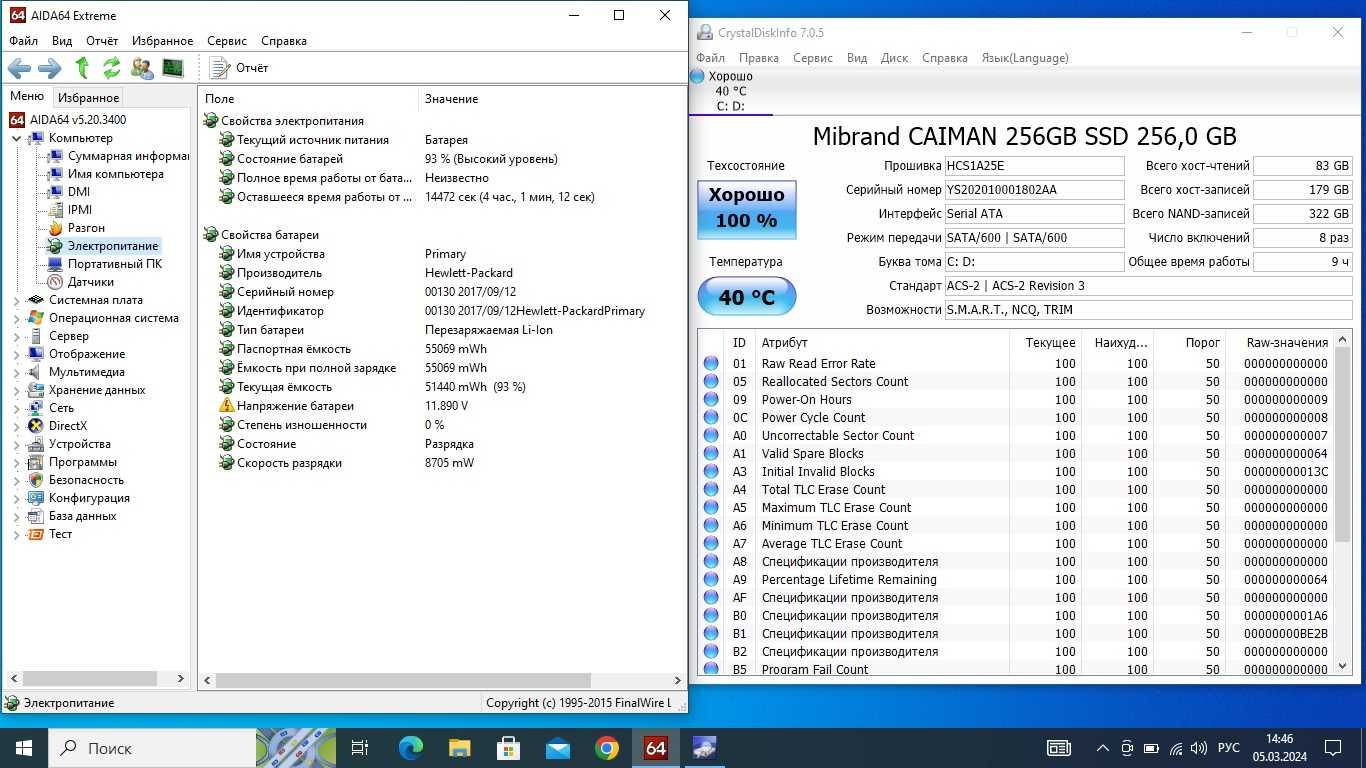Select the DMI tree item
Screen dimensions: 1366x768
pos(78,192)
